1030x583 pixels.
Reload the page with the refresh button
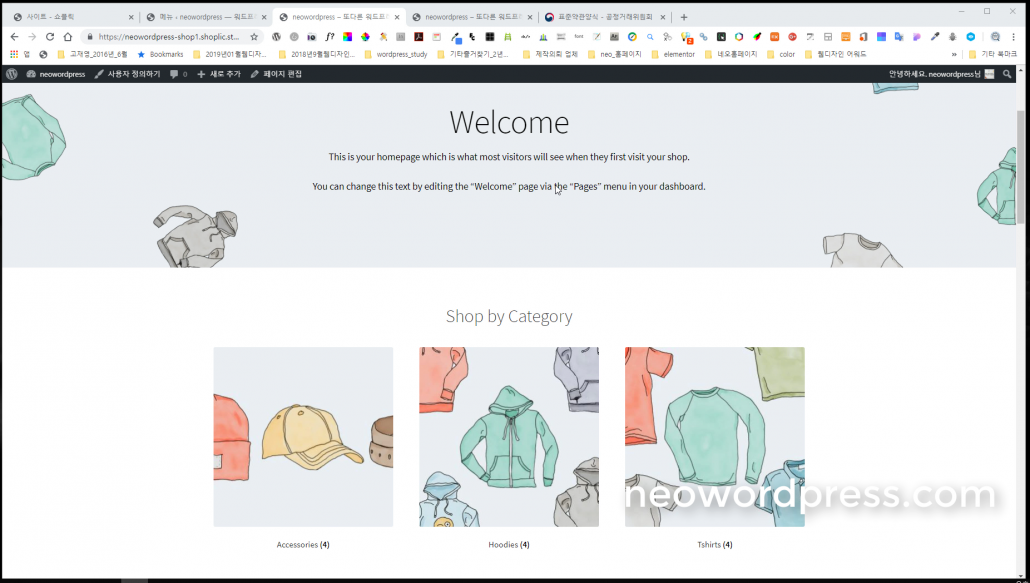pos(50,37)
